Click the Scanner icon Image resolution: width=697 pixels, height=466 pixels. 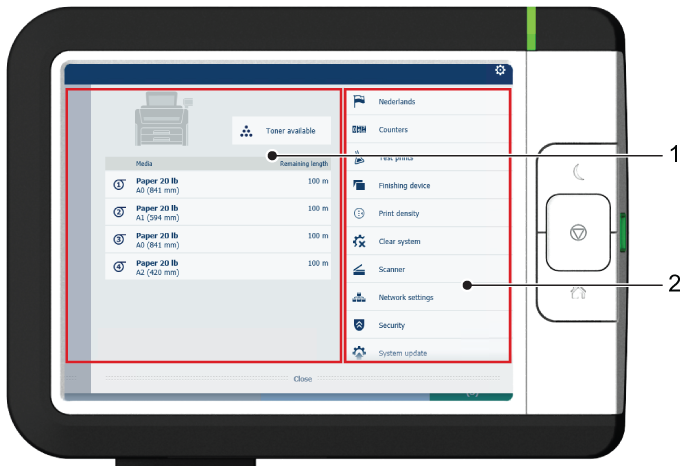(x=360, y=270)
